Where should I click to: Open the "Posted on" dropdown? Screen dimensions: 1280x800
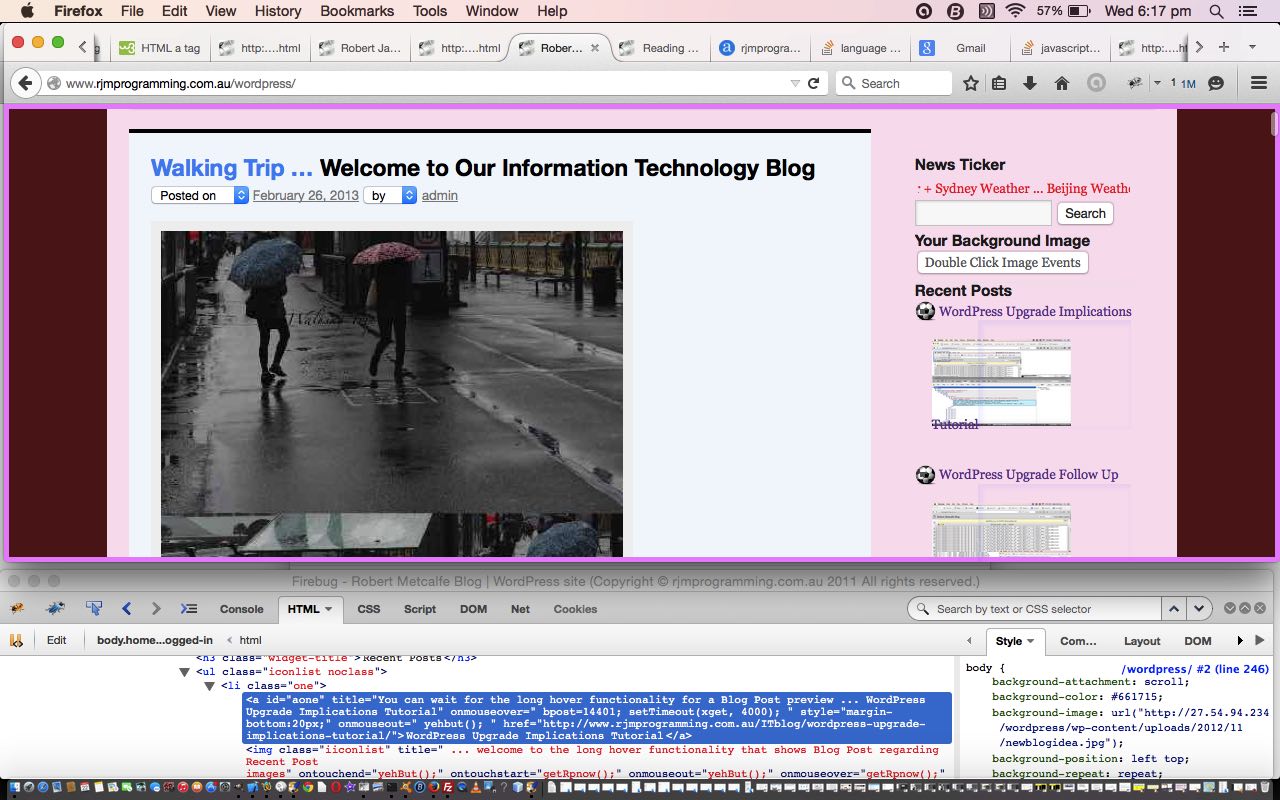pyautogui.click(x=199, y=196)
